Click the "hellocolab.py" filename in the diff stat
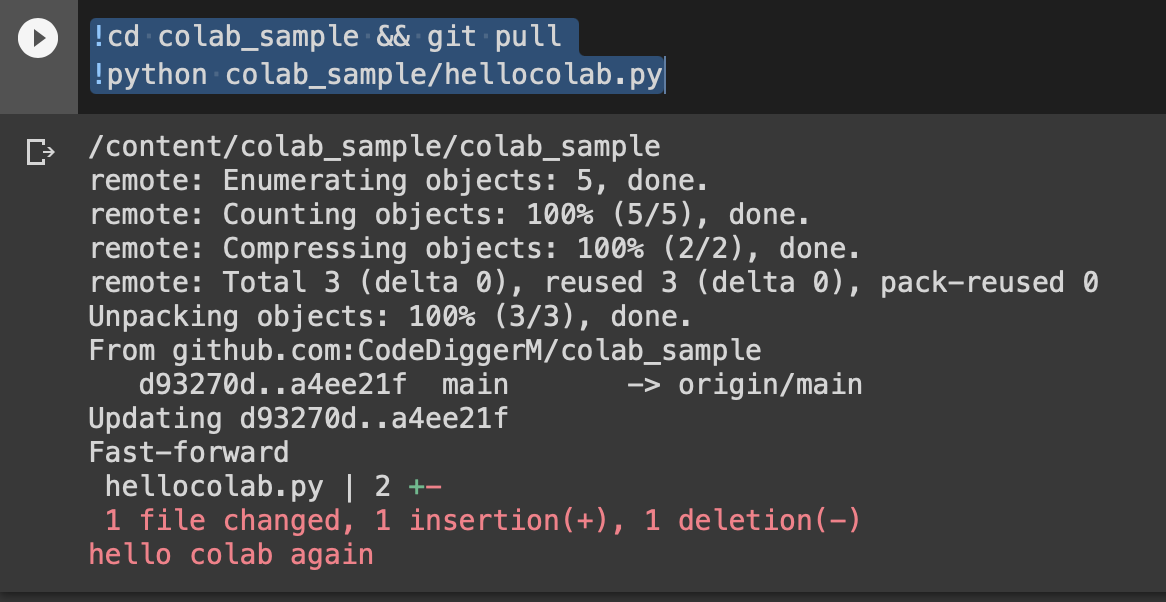 coord(214,487)
